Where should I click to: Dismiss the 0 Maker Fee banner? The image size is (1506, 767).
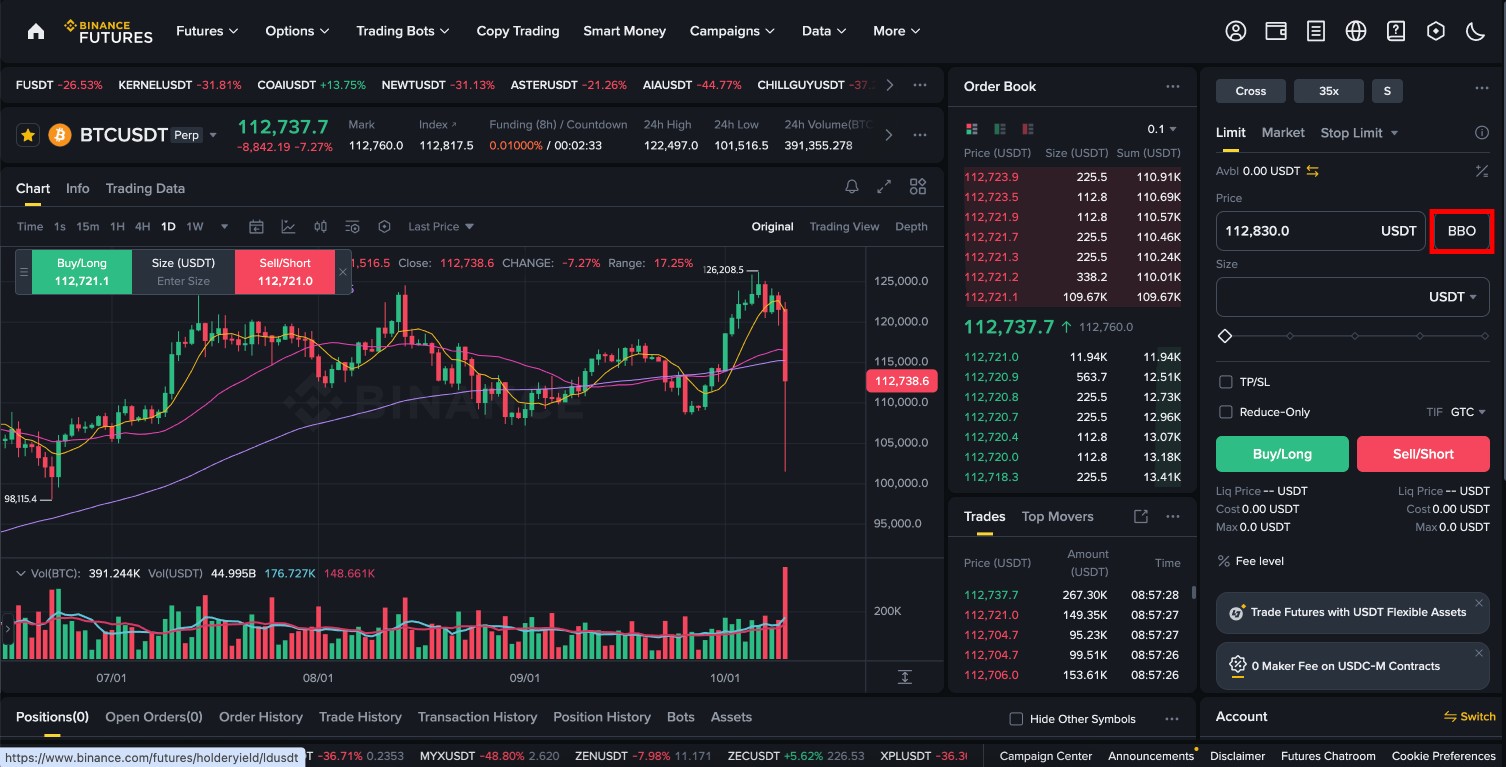click(1479, 653)
